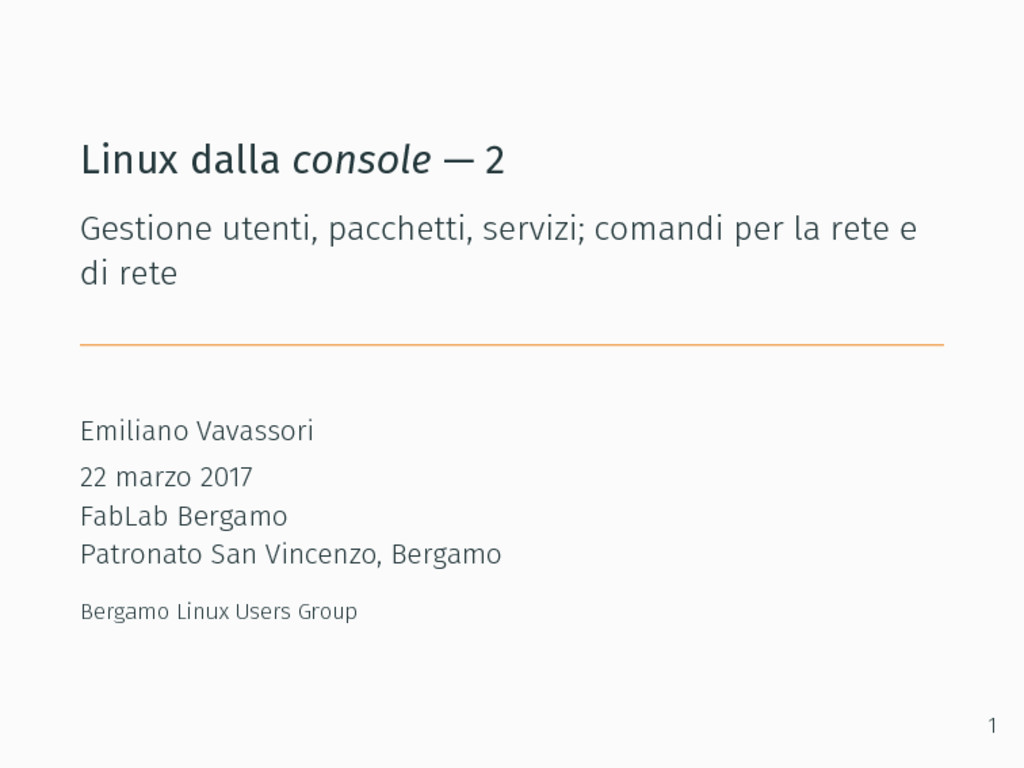
Task: Select the italic word "console" in title
Action: tap(362, 160)
